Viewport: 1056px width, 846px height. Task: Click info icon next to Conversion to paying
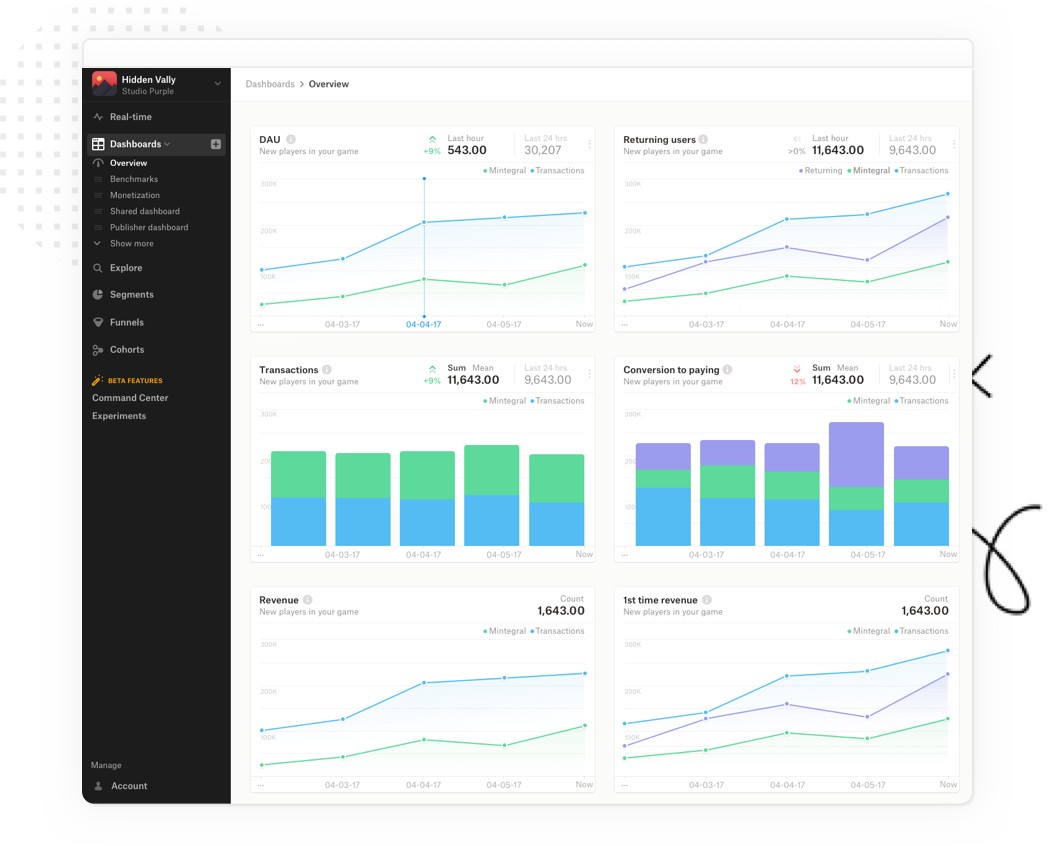click(x=727, y=370)
